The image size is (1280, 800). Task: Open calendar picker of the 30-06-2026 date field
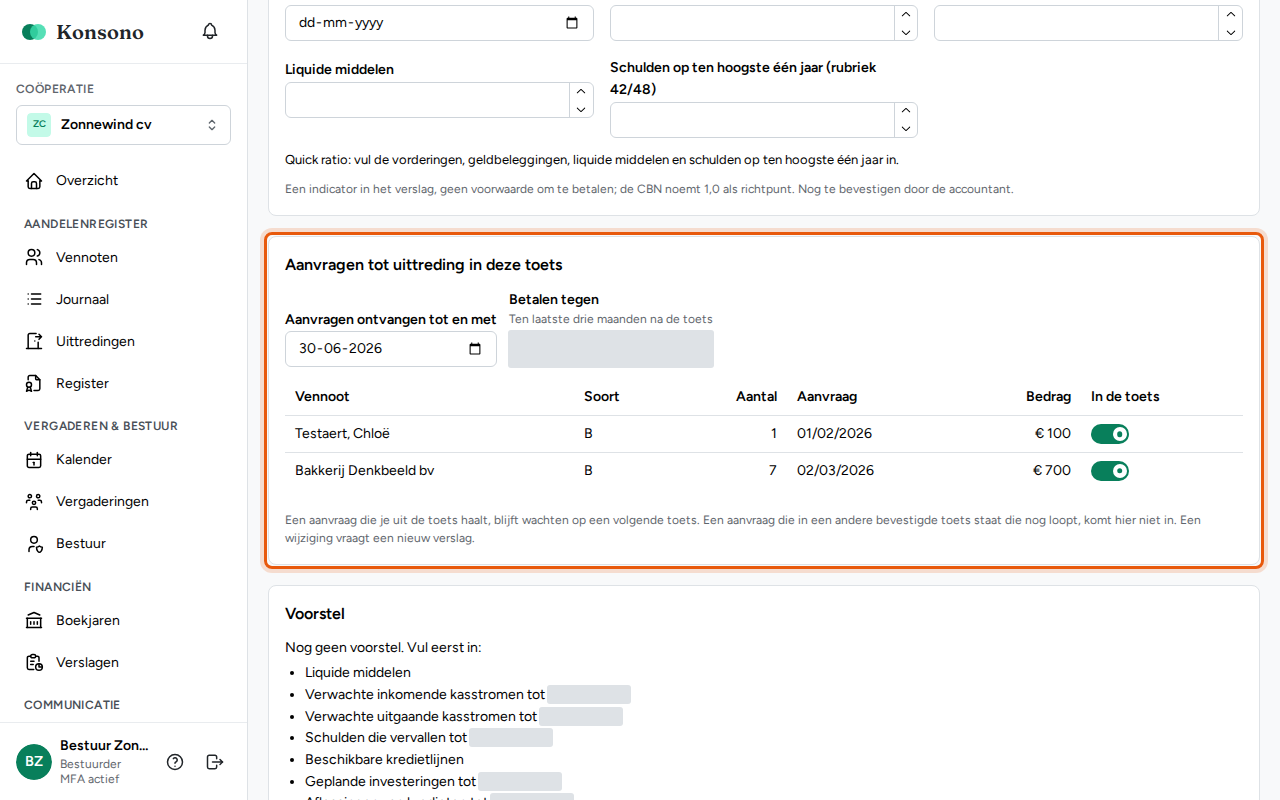tap(475, 349)
